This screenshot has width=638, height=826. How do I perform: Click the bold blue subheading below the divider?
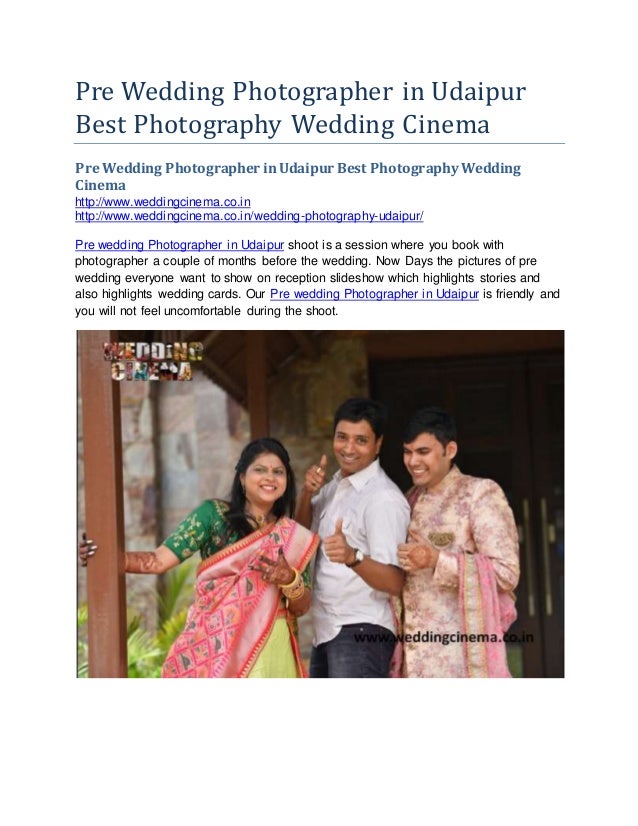coord(298,176)
